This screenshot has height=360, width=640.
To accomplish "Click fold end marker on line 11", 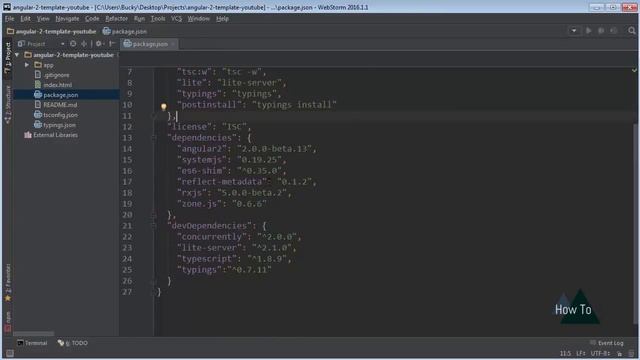I will point(154,116).
